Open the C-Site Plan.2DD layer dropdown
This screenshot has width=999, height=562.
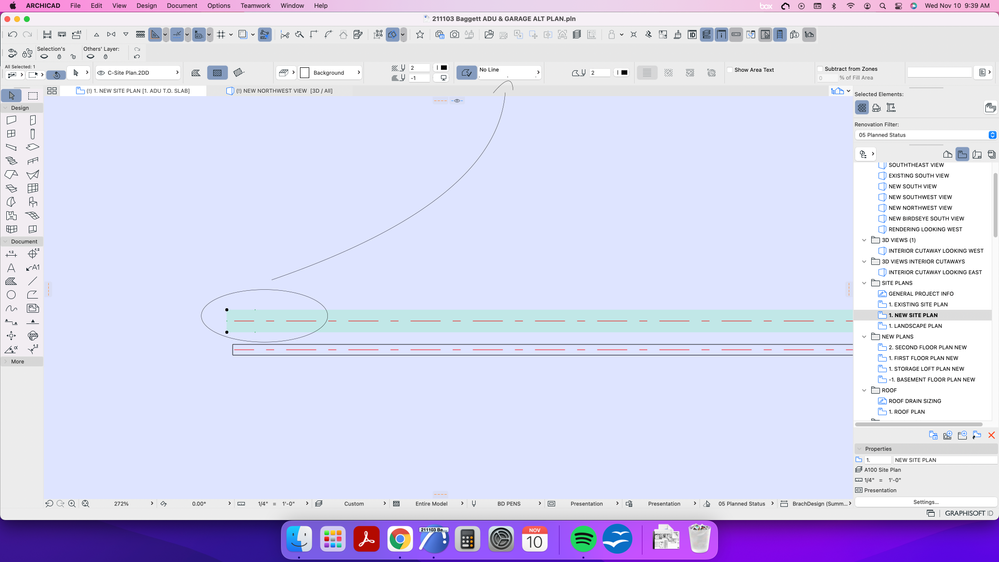point(137,73)
